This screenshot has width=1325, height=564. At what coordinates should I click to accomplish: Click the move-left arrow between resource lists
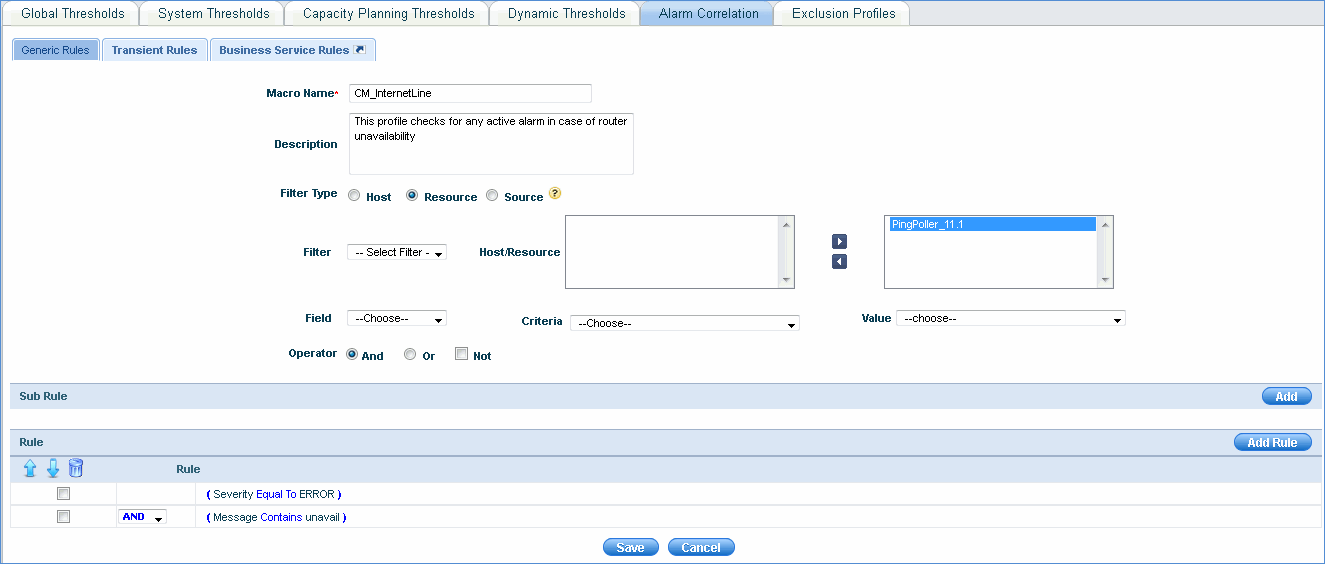(x=840, y=262)
